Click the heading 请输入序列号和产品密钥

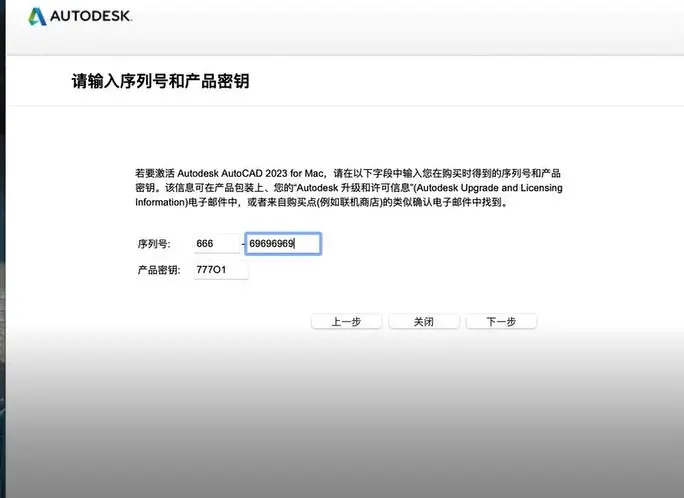[x=160, y=81]
